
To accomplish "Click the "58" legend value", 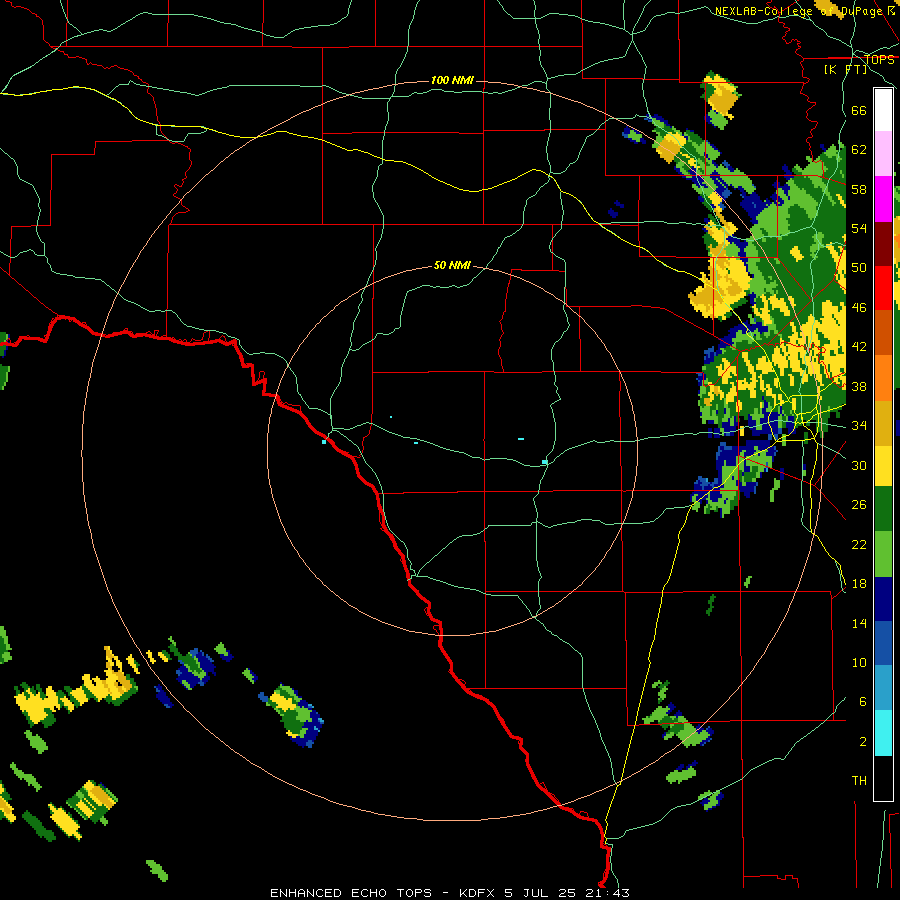I will click(x=859, y=189).
